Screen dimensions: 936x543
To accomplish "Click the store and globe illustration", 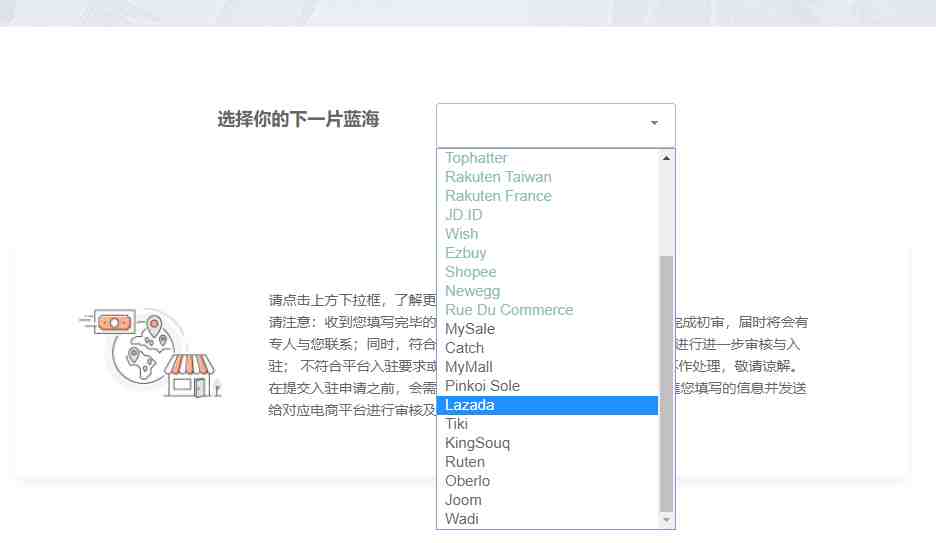I will pos(150,353).
